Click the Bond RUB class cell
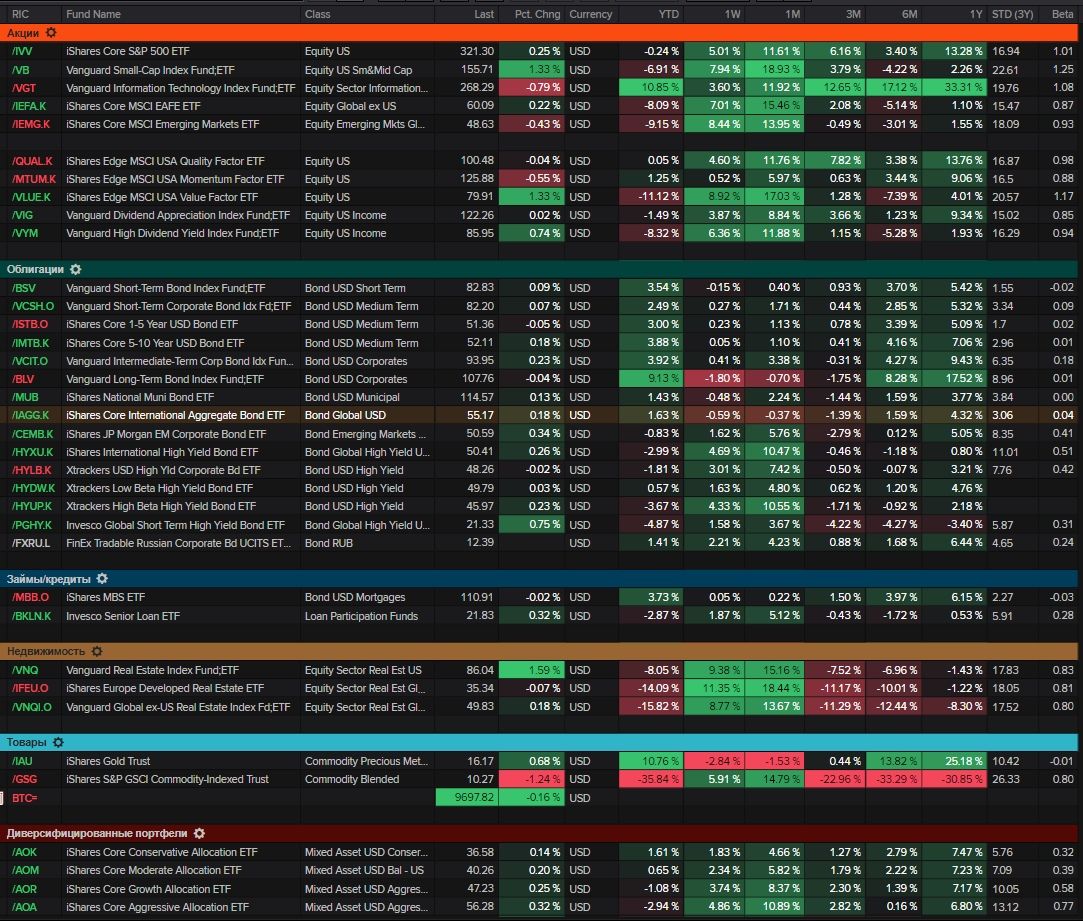Image resolution: width=1083 pixels, height=921 pixels. tap(329, 543)
